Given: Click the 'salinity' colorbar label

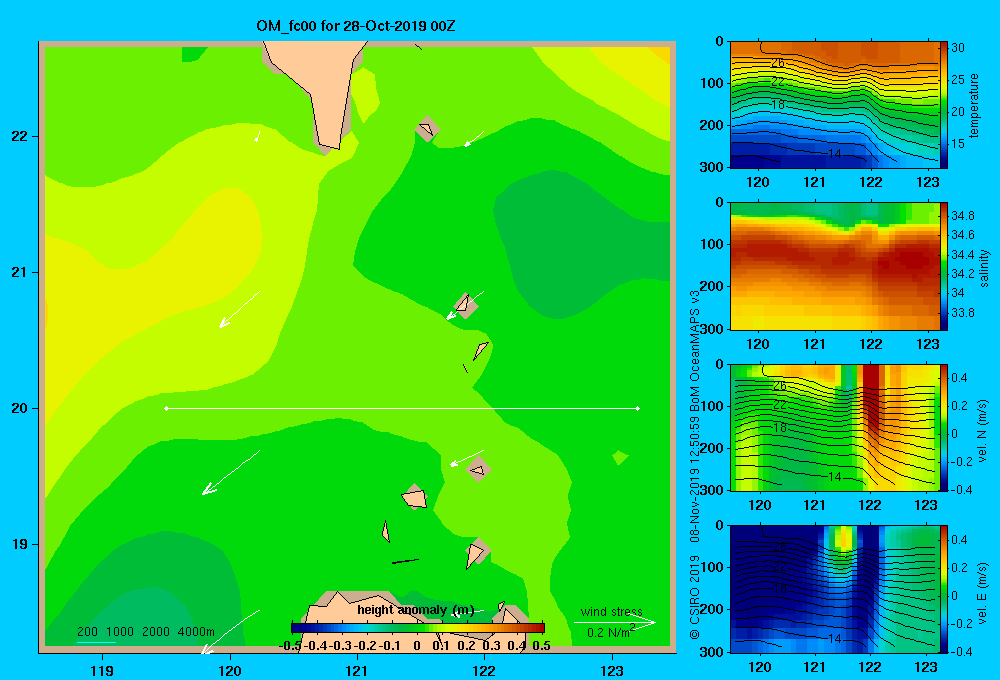Looking at the screenshot, I should [984, 269].
